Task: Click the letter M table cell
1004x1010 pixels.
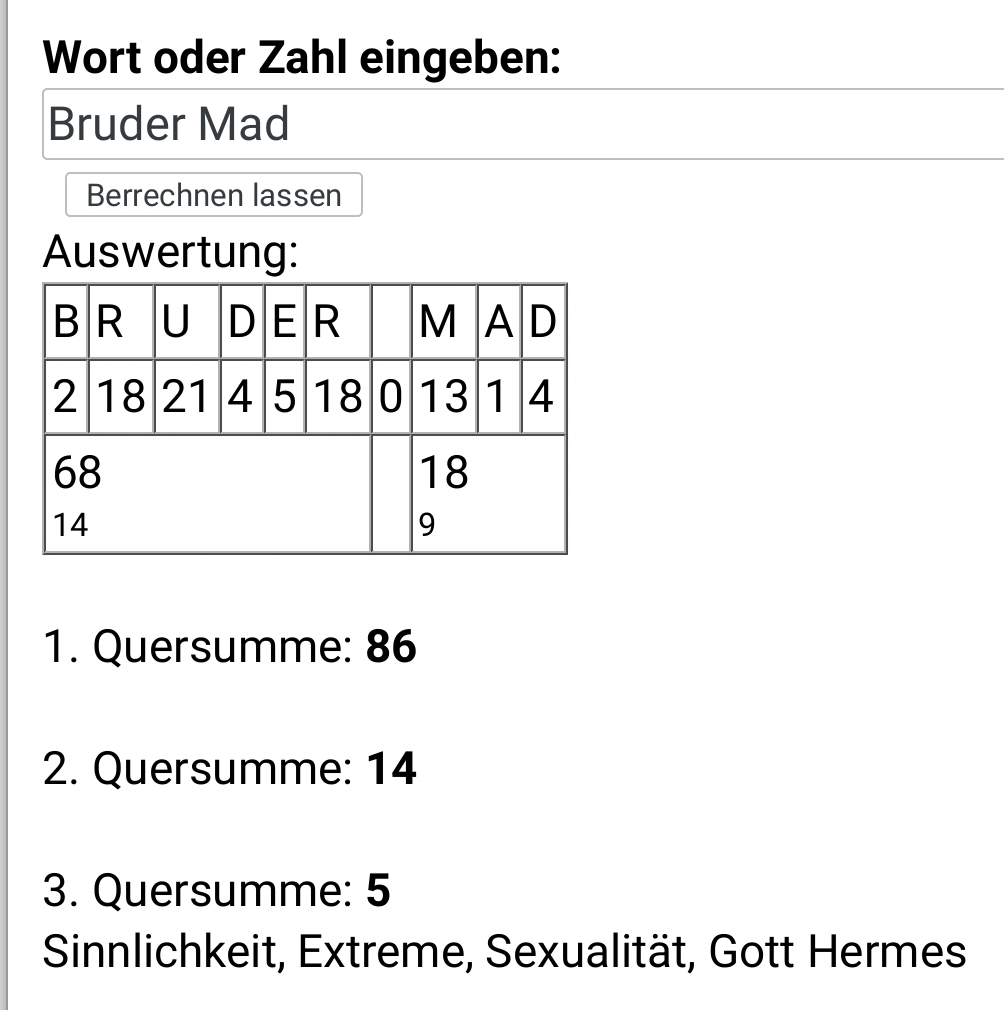Action: point(444,321)
